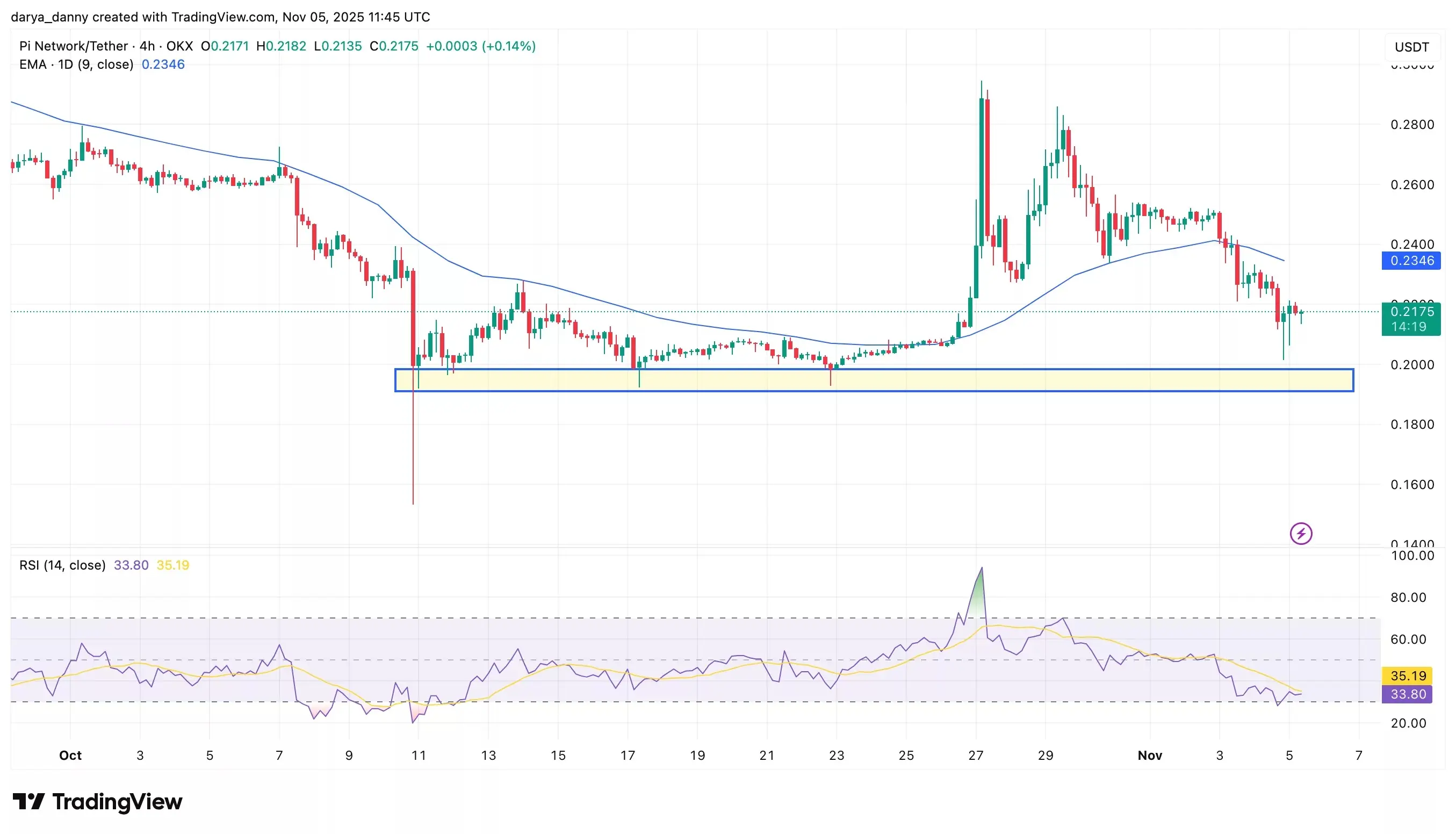Click the Nov label on time axis
Image resolution: width=1456 pixels, height=834 pixels.
(1149, 755)
